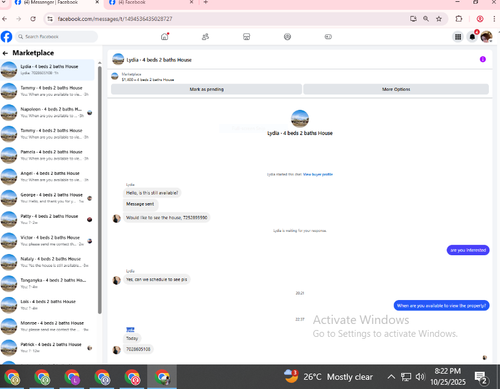Open Monroe conversation in the list
This screenshot has height=389, width=500.
(x=47, y=326)
